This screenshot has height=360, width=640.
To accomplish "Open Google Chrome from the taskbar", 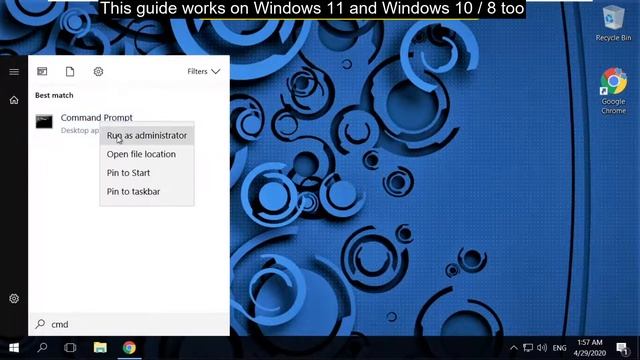I will pyautogui.click(x=129, y=348).
